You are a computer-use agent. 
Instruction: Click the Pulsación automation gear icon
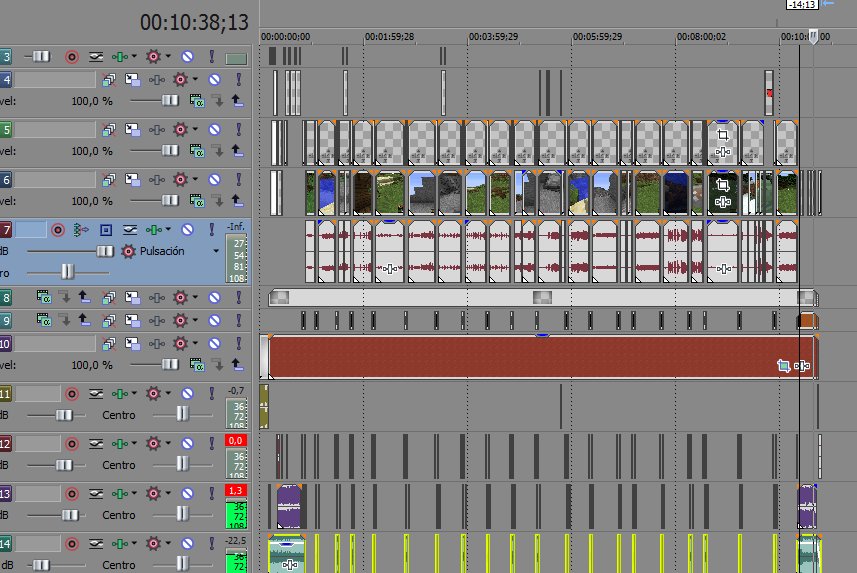[x=128, y=252]
